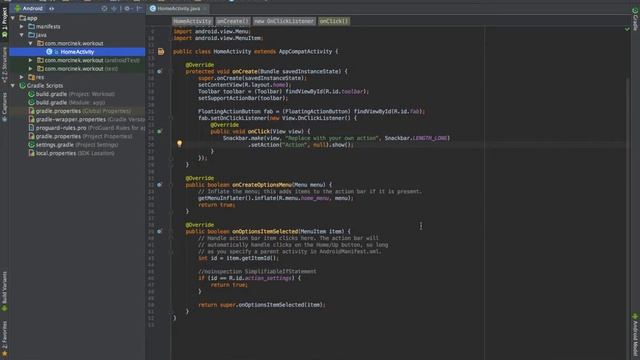Click Scroll from Source icon in Project panel
This screenshot has height=360, width=640.
point(104,8)
